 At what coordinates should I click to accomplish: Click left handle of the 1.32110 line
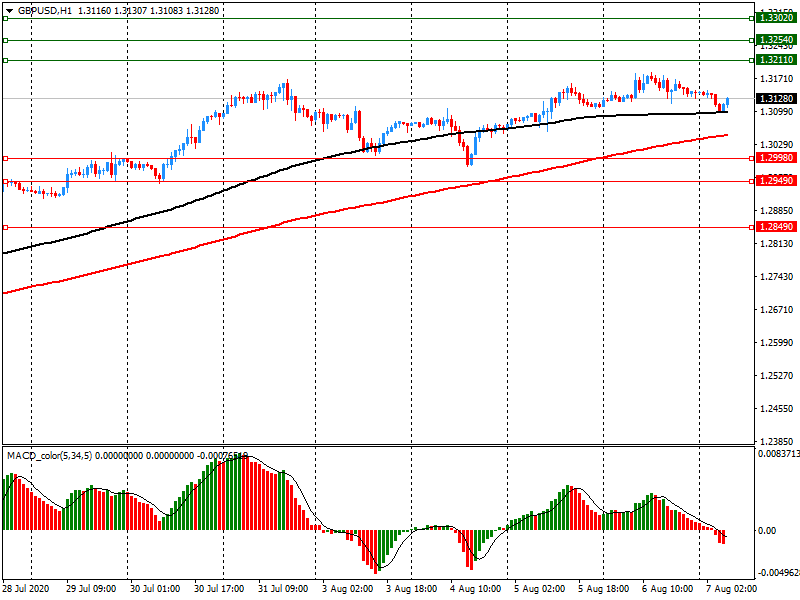[6, 60]
